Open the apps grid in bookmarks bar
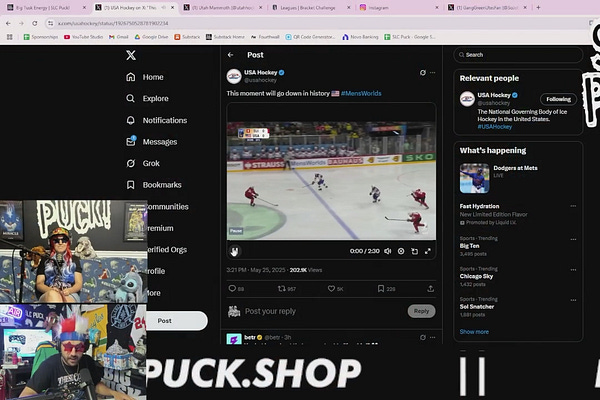 coord(10,37)
